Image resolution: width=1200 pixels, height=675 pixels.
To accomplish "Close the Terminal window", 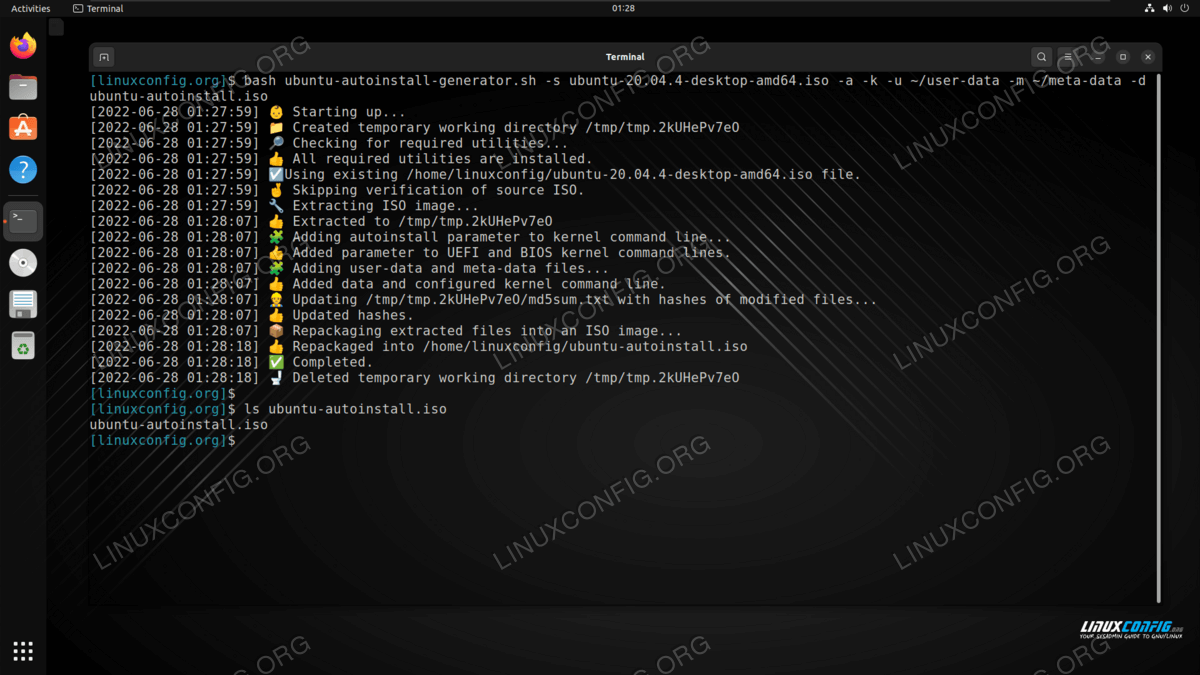I will coord(1148,57).
